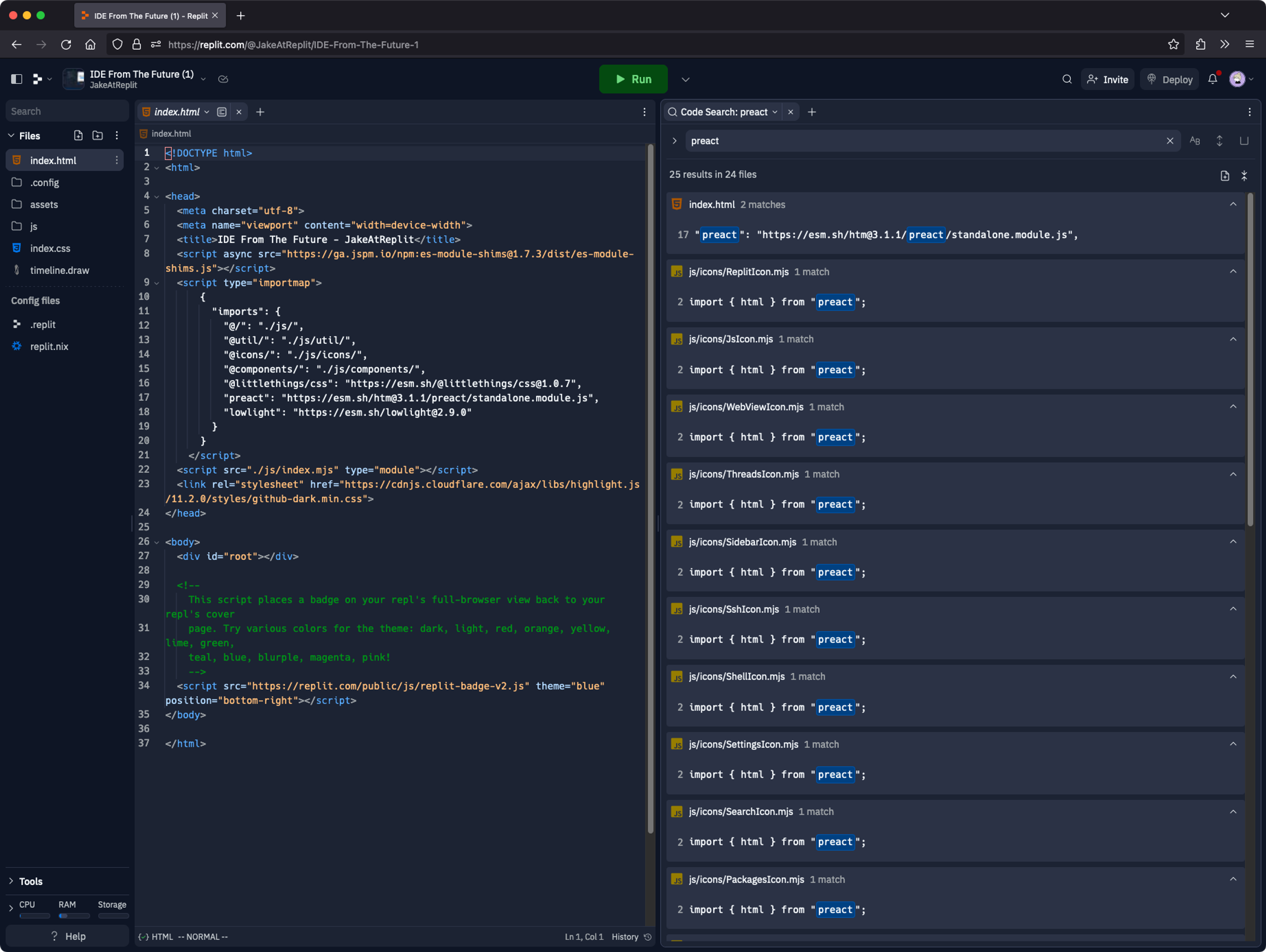Close the Code Search tab
This screenshot has width=1266, height=952.
(x=790, y=112)
